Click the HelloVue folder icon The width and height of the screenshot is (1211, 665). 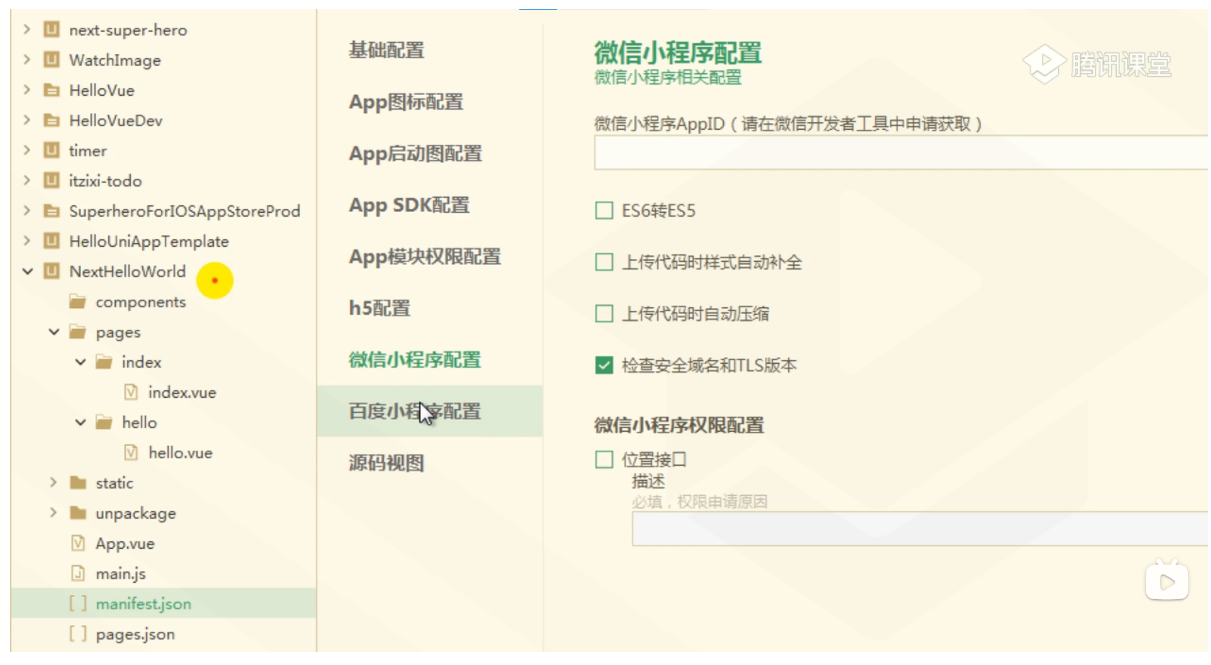[52, 90]
